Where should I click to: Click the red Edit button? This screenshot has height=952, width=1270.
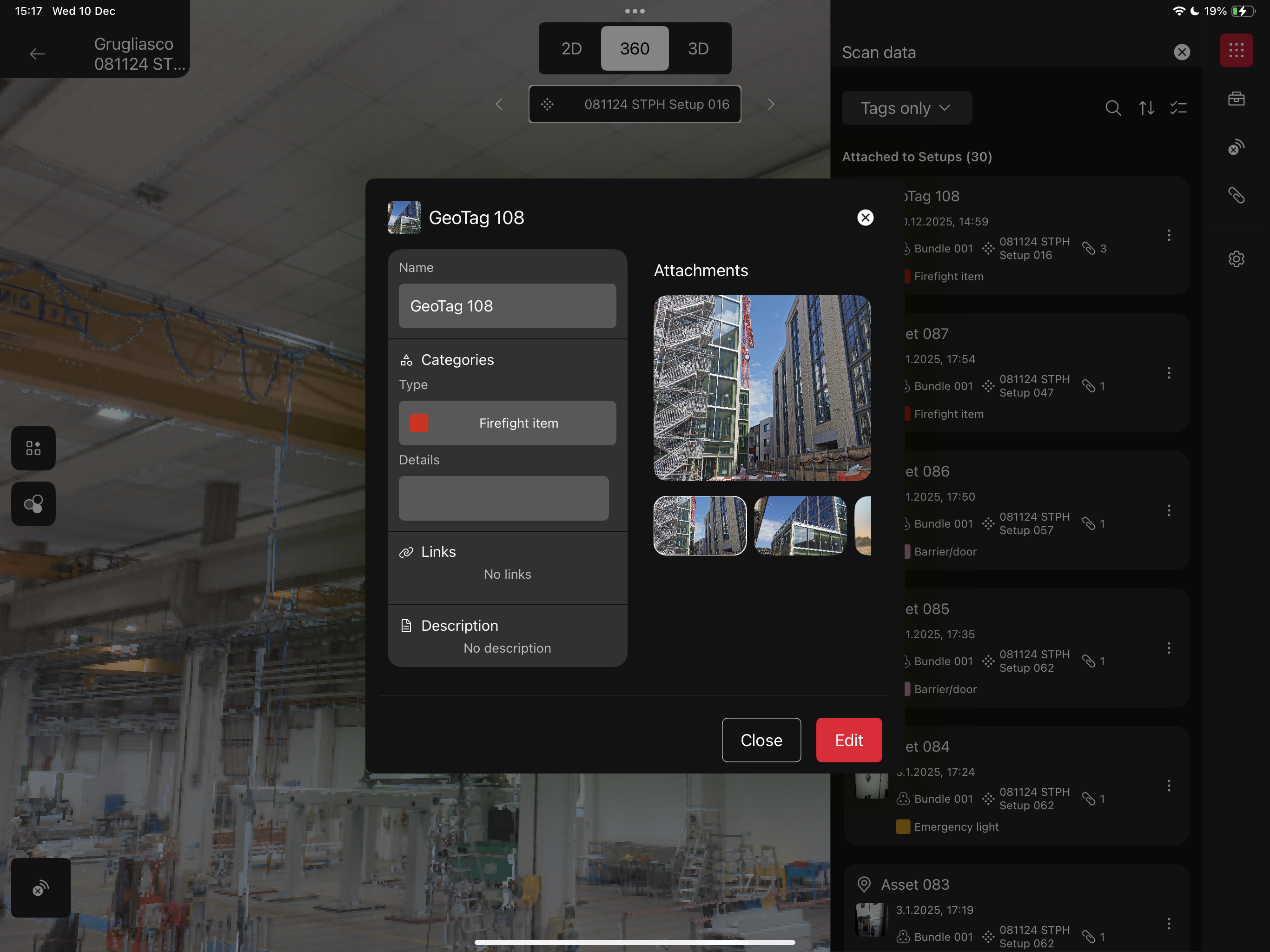[848, 740]
